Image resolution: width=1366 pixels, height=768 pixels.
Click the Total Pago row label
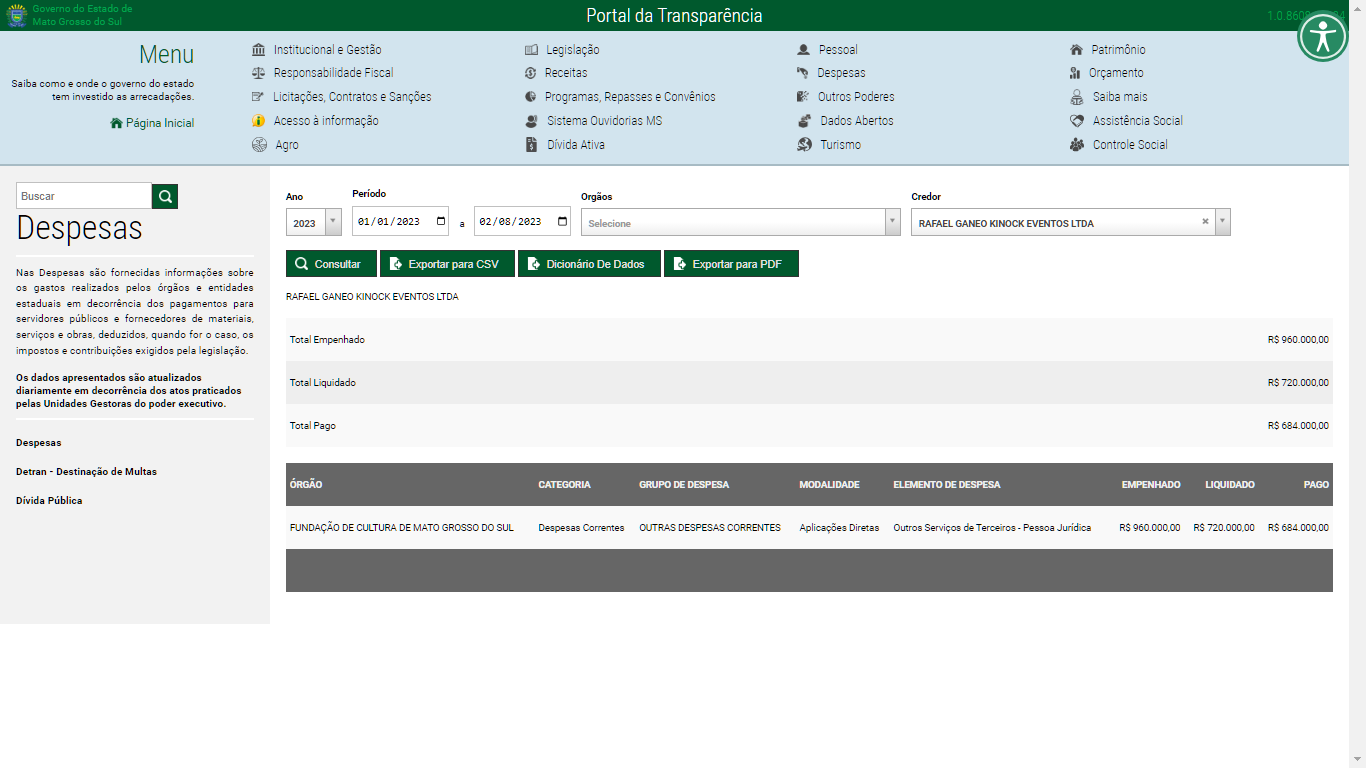point(313,426)
